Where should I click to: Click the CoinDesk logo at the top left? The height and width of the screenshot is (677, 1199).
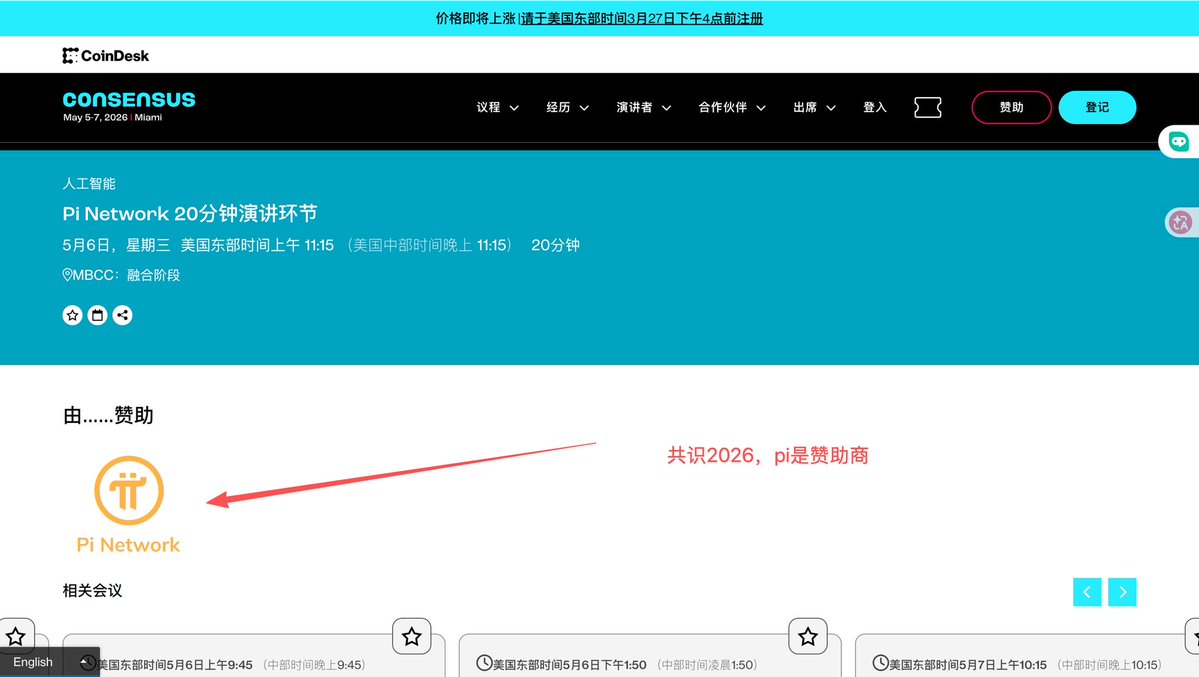105,55
